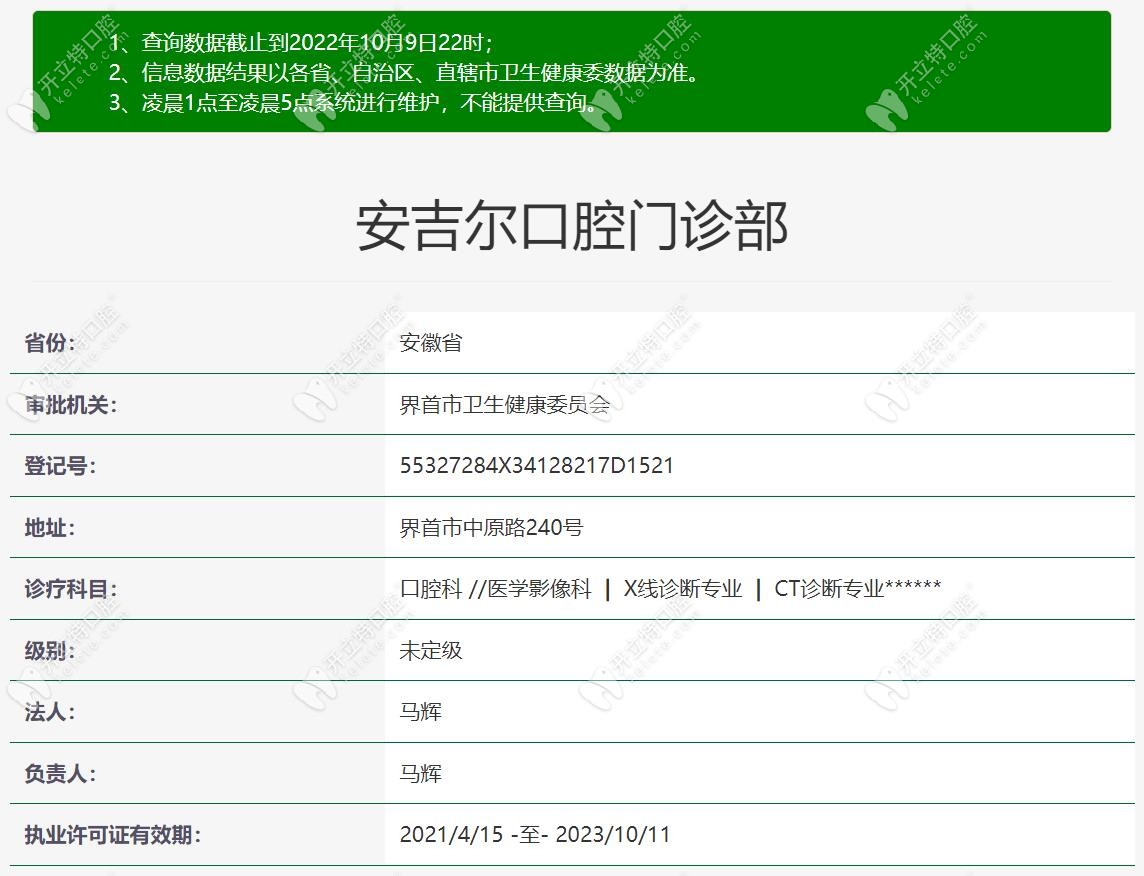Screen dimensions: 1144x876
Task: Select the 级别 label
Action: 50,651
